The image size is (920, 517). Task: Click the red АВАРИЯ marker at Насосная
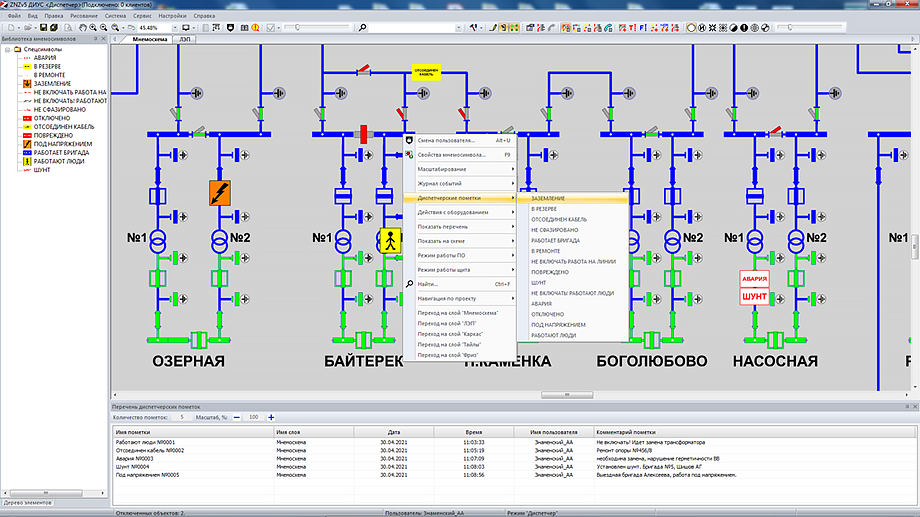pos(753,279)
